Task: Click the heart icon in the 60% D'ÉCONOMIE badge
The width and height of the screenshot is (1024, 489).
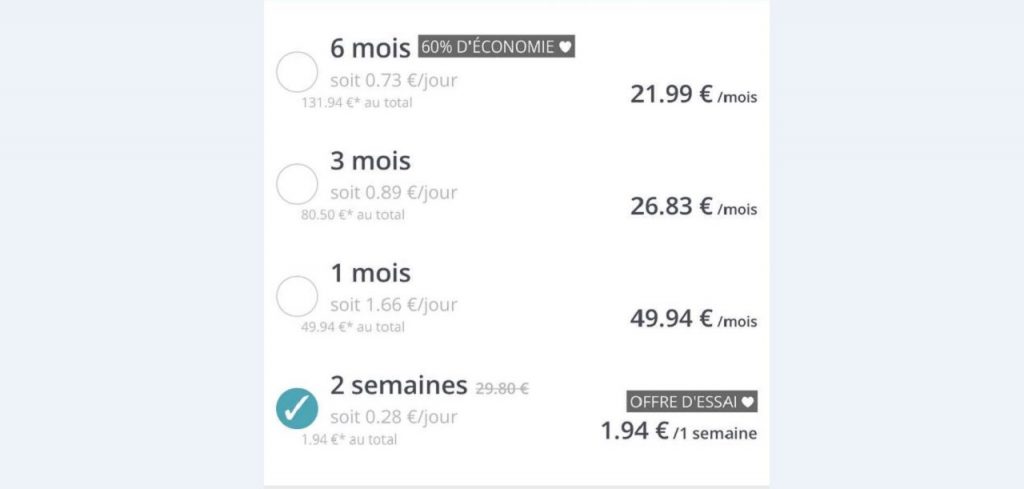Action: [566, 47]
